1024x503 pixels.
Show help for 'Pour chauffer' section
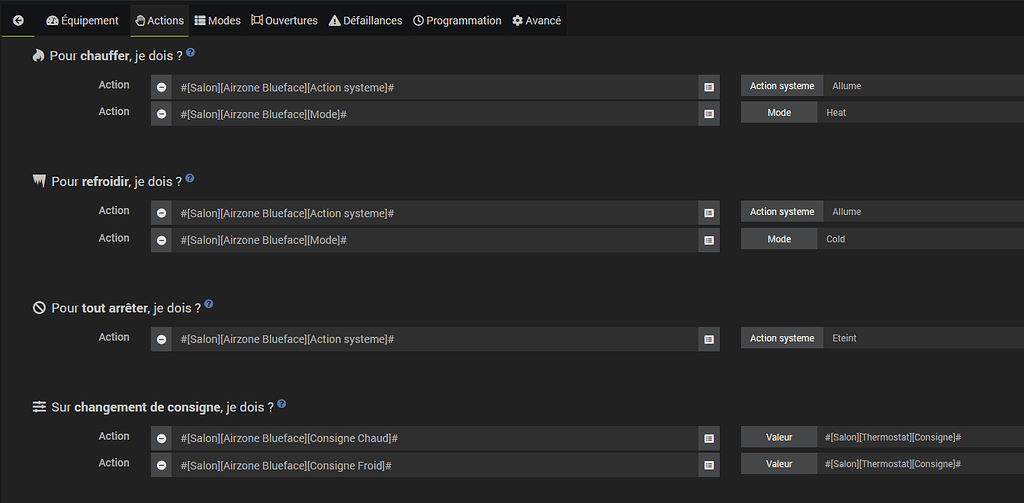point(191,52)
